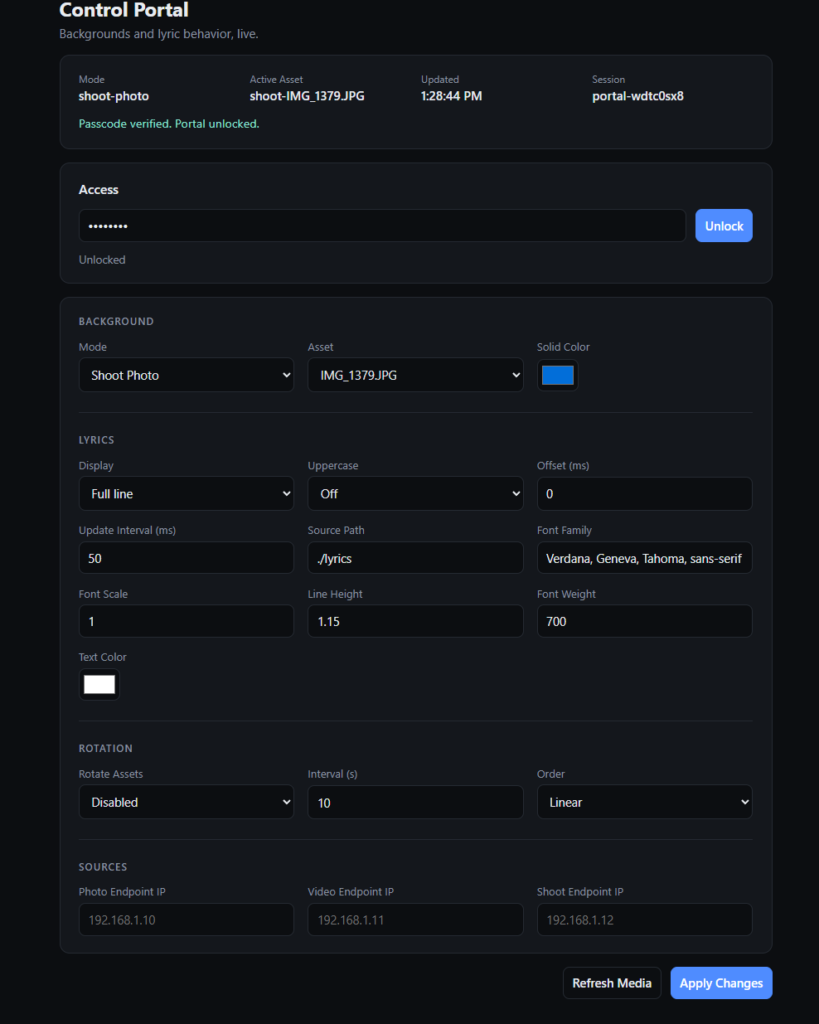This screenshot has height=1024, width=819.
Task: Click the Offset (ms) input field
Action: [x=645, y=494]
